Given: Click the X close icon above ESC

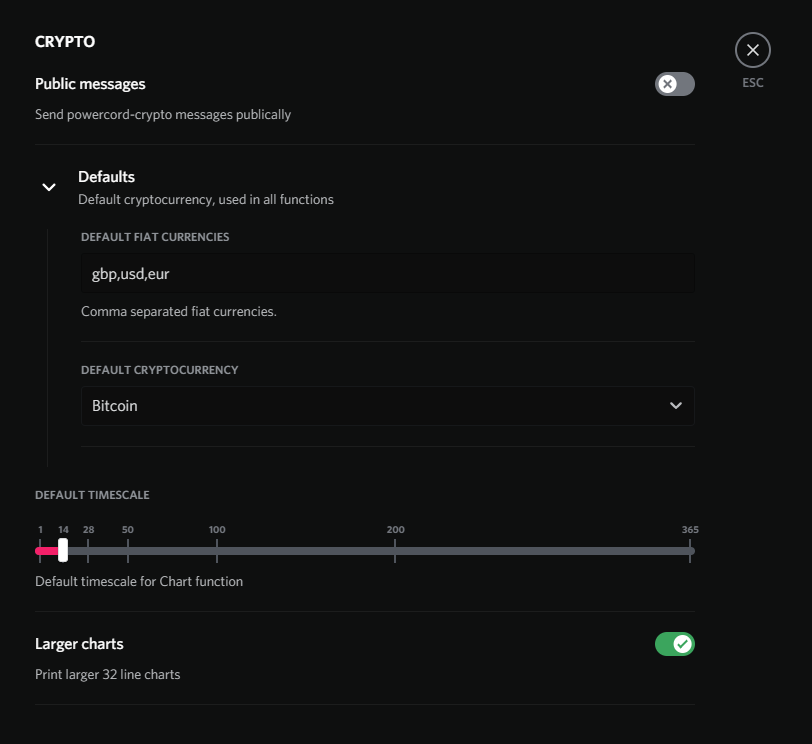Looking at the screenshot, I should click(752, 50).
